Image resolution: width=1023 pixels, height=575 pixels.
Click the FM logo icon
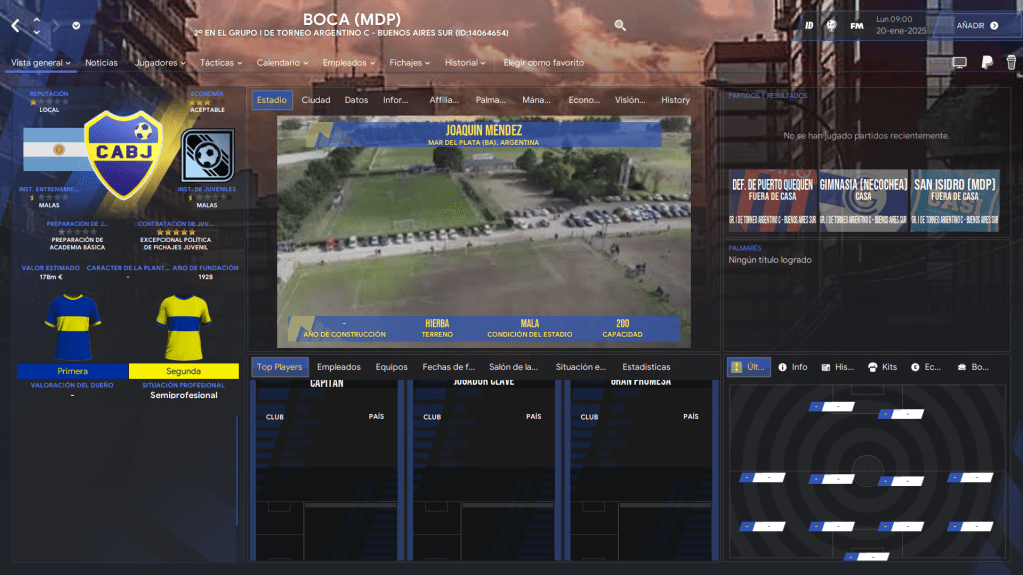857,25
